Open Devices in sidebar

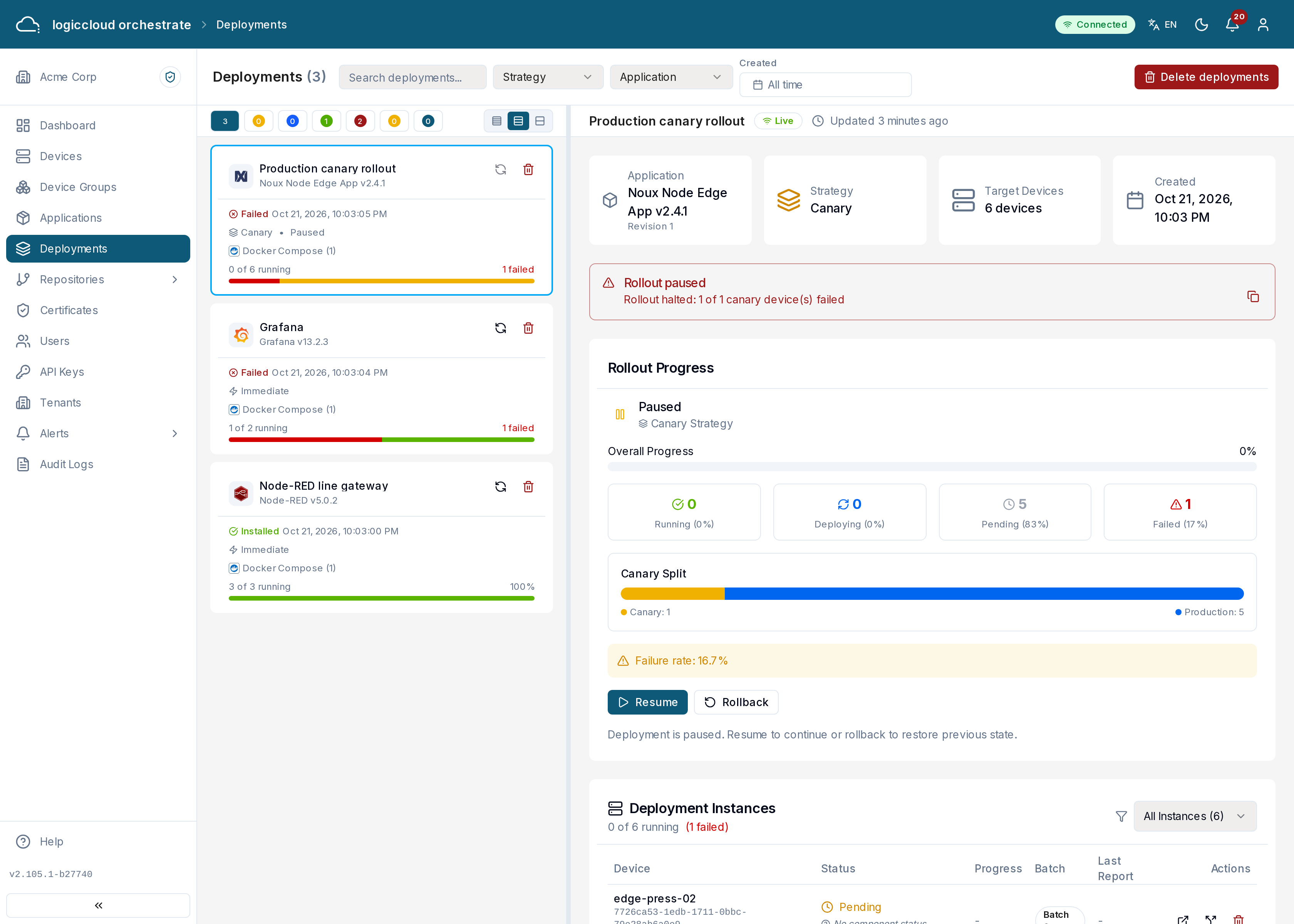98,156
